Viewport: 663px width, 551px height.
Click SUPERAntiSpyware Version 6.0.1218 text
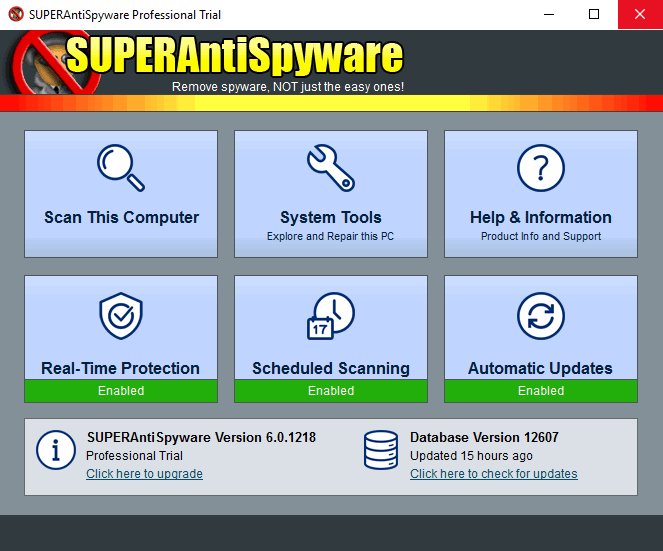201,437
